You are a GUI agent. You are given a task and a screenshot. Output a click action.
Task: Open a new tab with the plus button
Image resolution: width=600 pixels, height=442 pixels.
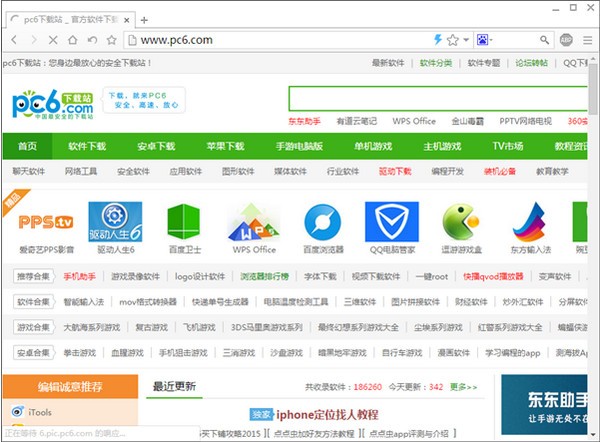point(144,19)
